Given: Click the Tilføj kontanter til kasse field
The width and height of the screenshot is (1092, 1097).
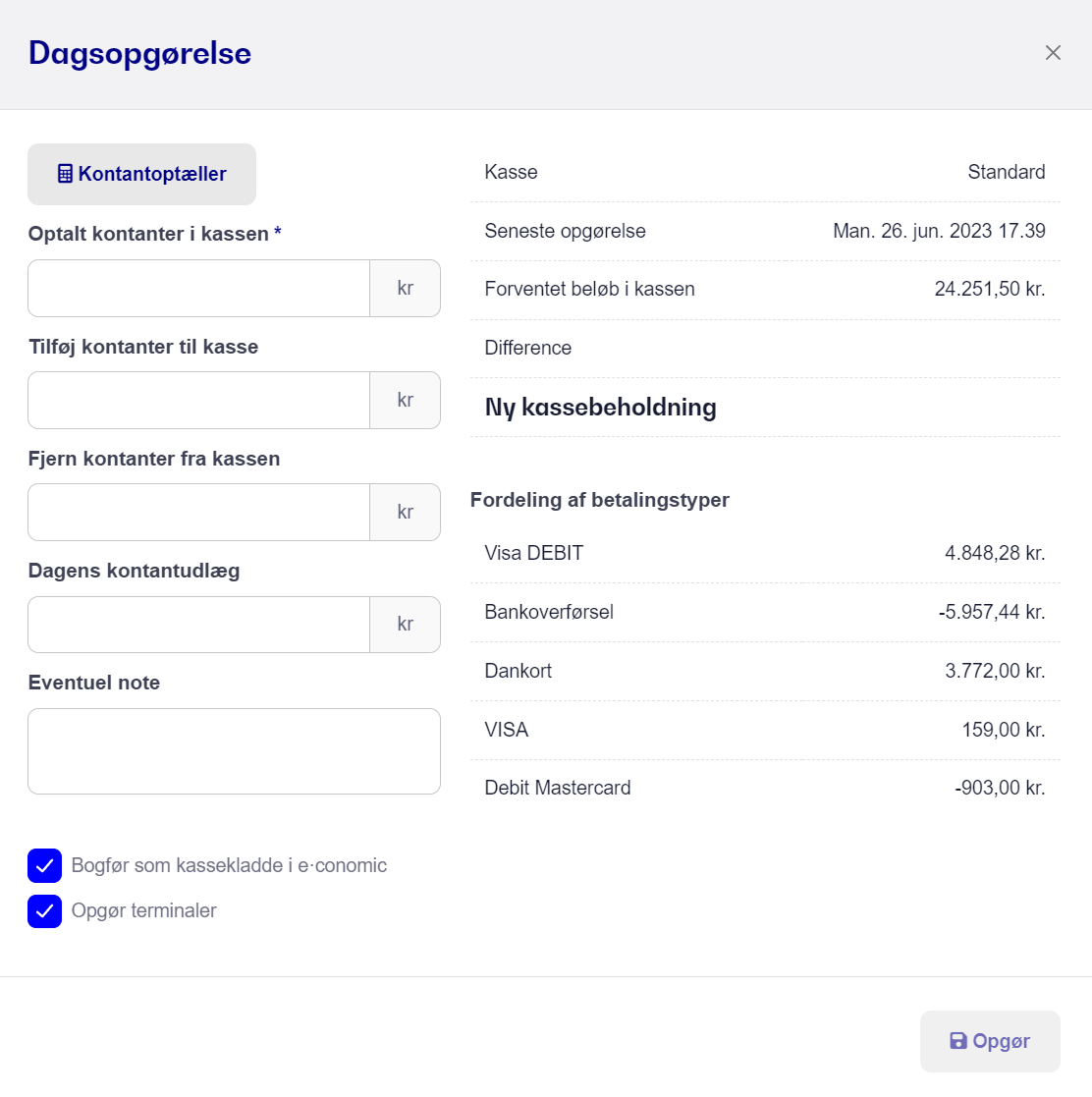Looking at the screenshot, I should 198,400.
